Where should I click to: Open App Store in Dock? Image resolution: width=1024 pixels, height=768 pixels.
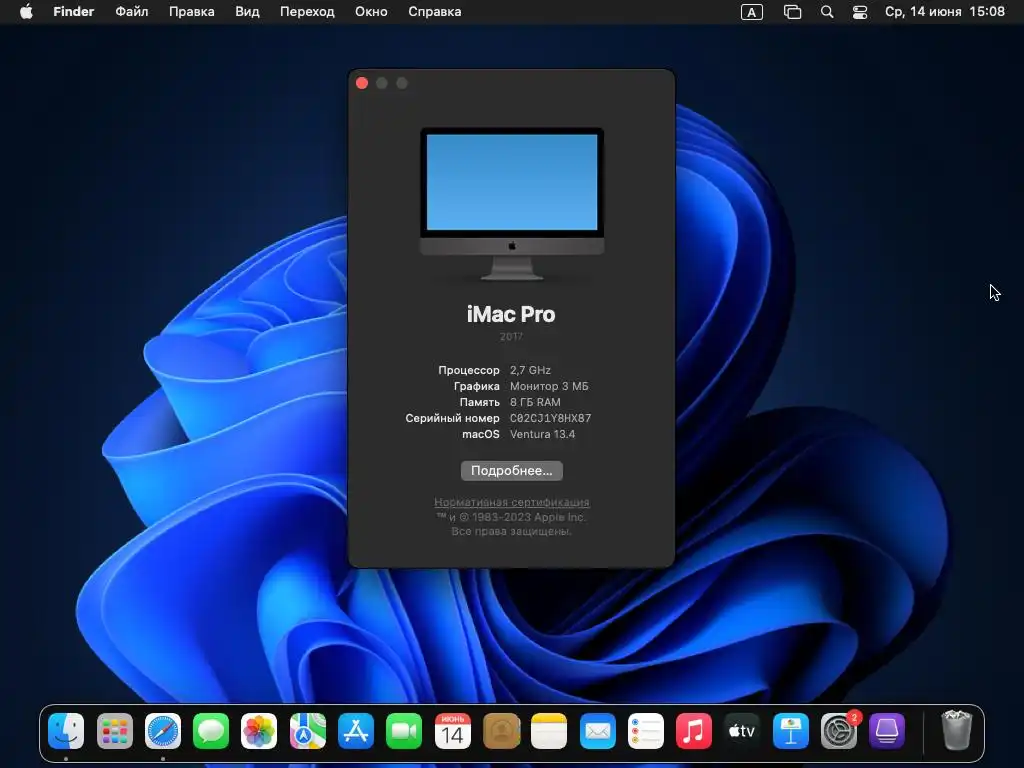click(x=356, y=731)
